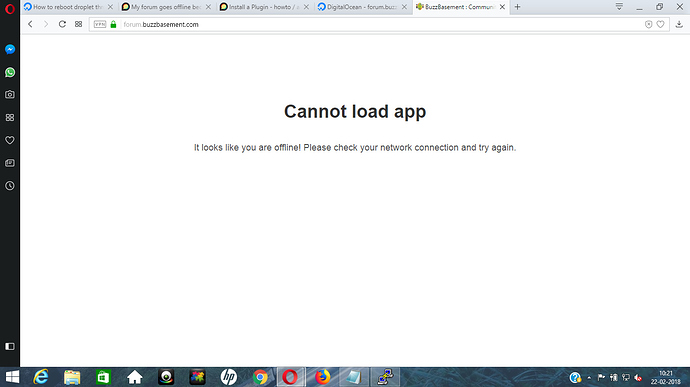The image size is (690, 387).
Task: Open the PuTTY-like network app on taskbar
Action: [x=385, y=377]
